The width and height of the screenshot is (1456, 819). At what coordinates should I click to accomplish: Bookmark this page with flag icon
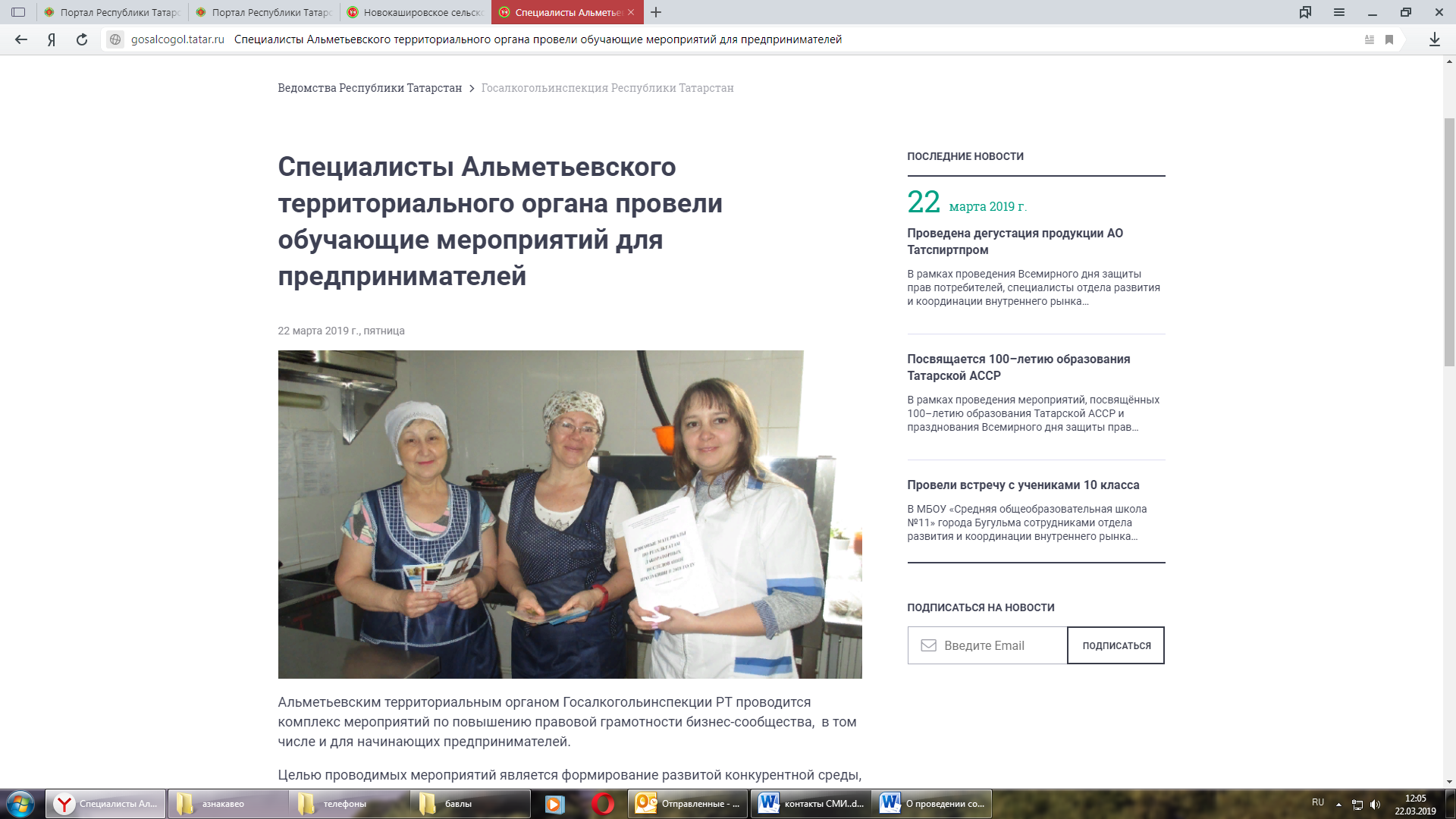click(1389, 39)
